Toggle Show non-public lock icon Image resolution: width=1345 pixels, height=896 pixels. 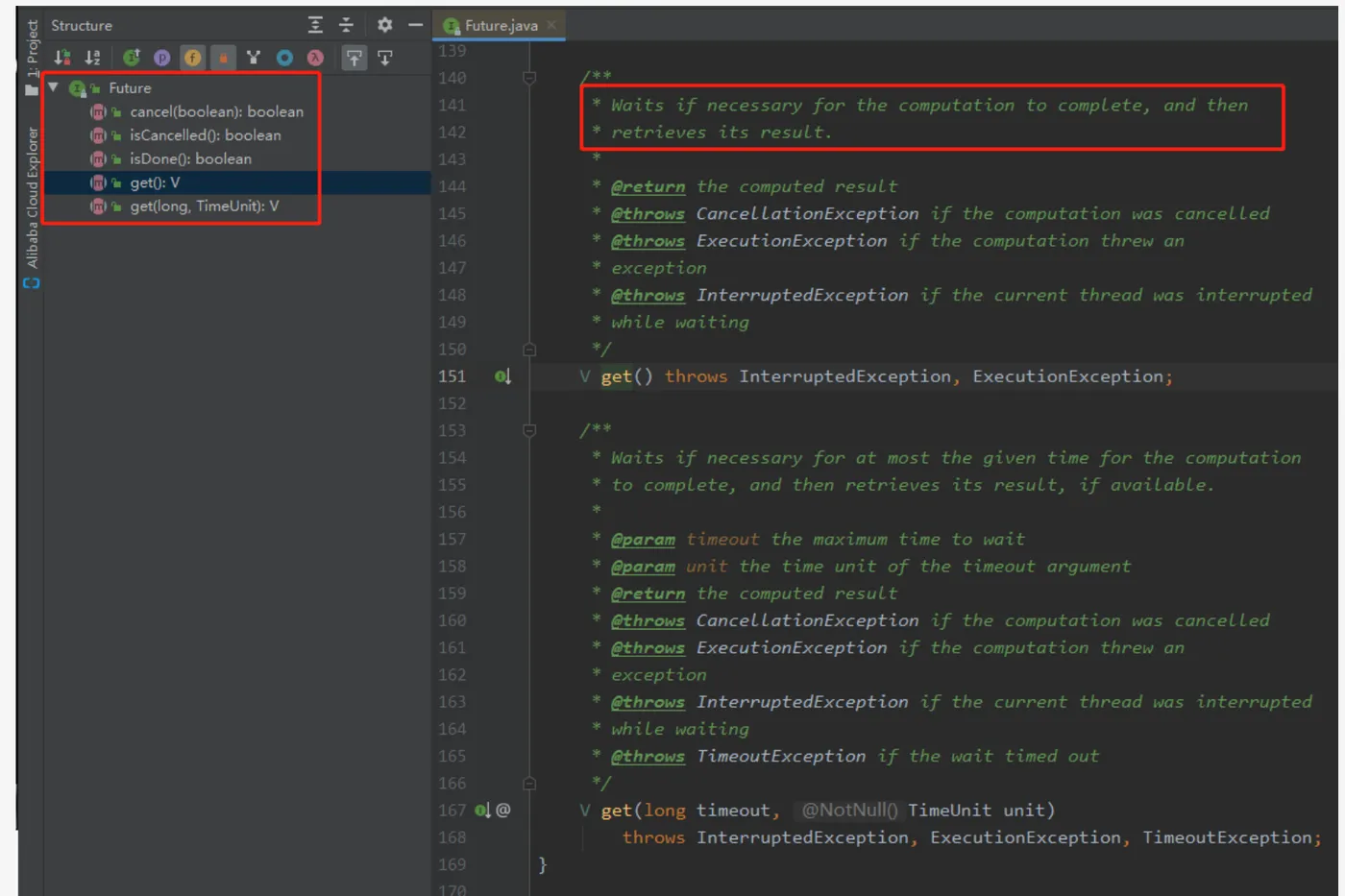(x=223, y=58)
